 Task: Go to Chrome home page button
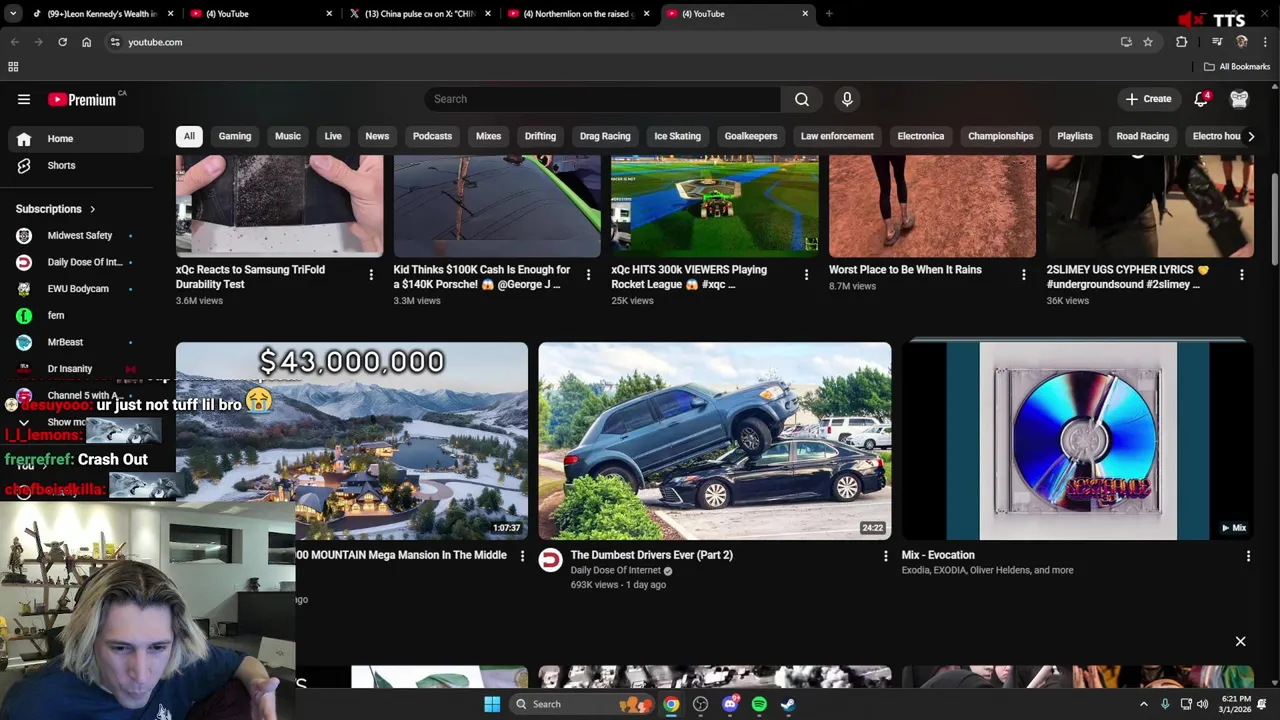(x=86, y=42)
